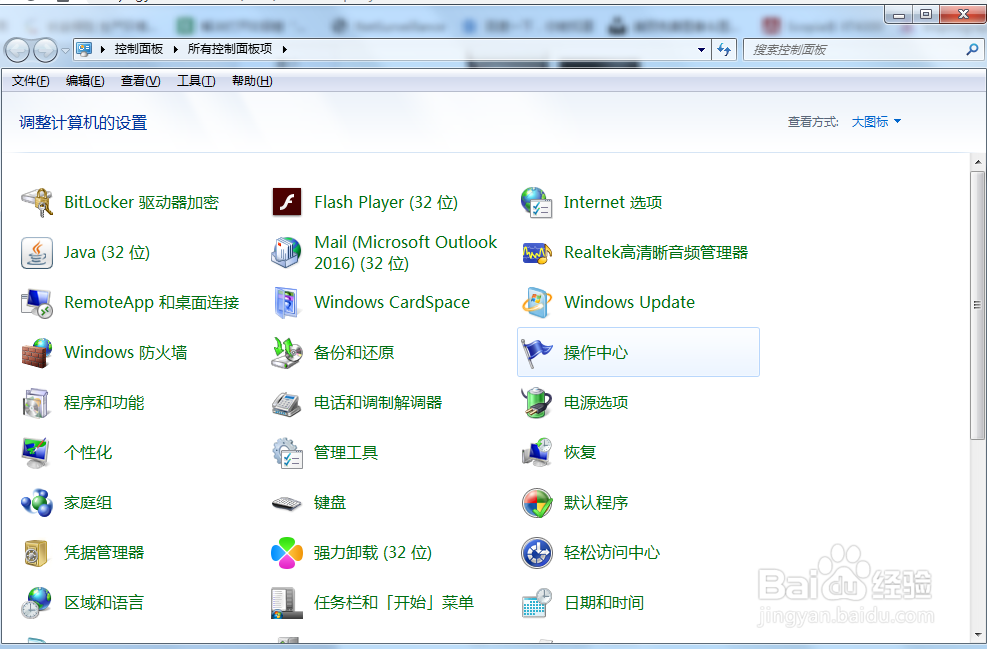The height and width of the screenshot is (649, 987).
Task: Click the 控制面板 breadcrumb
Action: (x=138, y=49)
